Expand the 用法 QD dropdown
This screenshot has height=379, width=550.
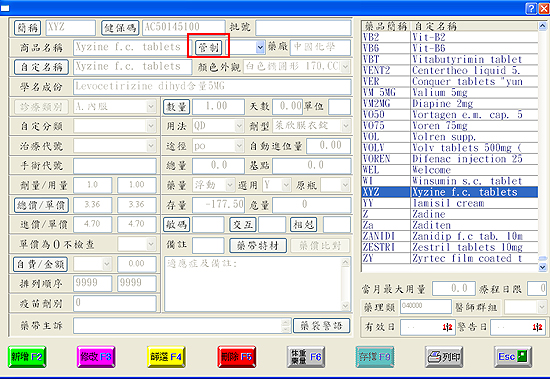click(x=239, y=126)
